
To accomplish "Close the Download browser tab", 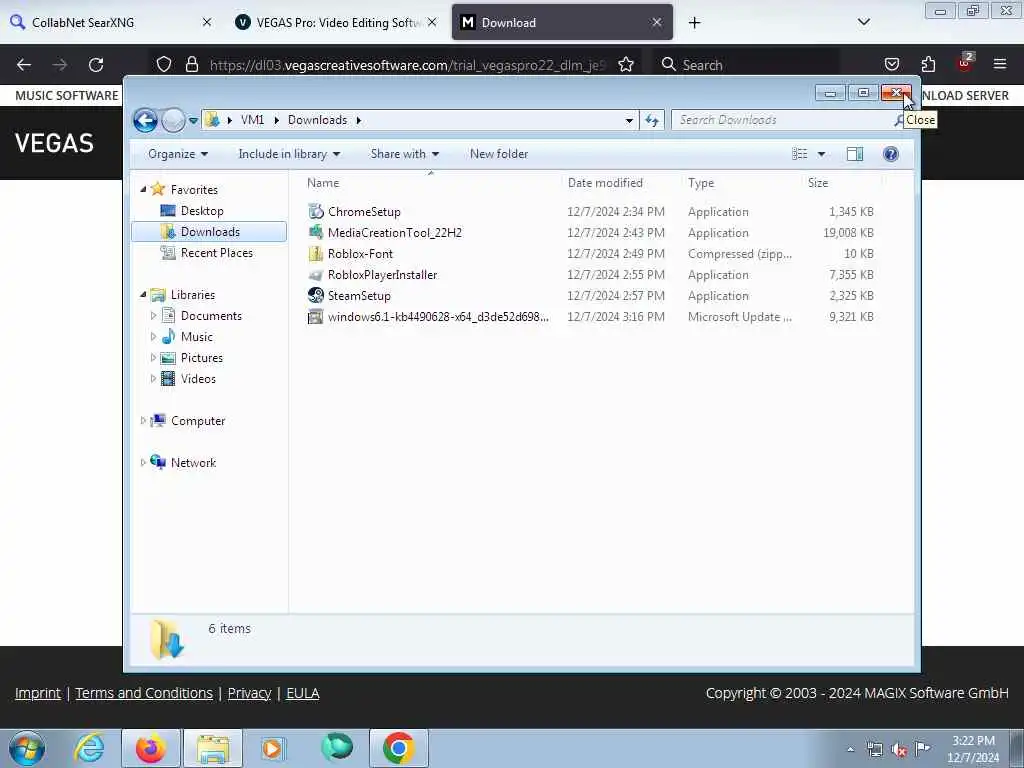I will pyautogui.click(x=657, y=22).
